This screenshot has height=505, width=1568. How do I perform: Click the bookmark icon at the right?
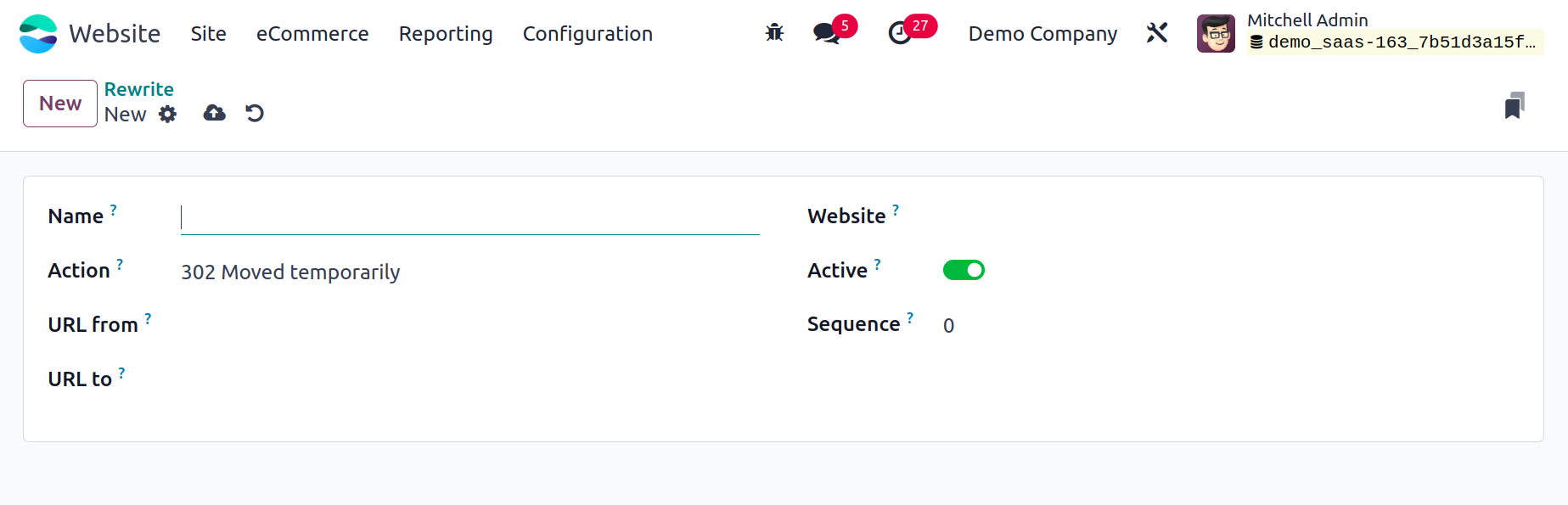pos(1515,105)
